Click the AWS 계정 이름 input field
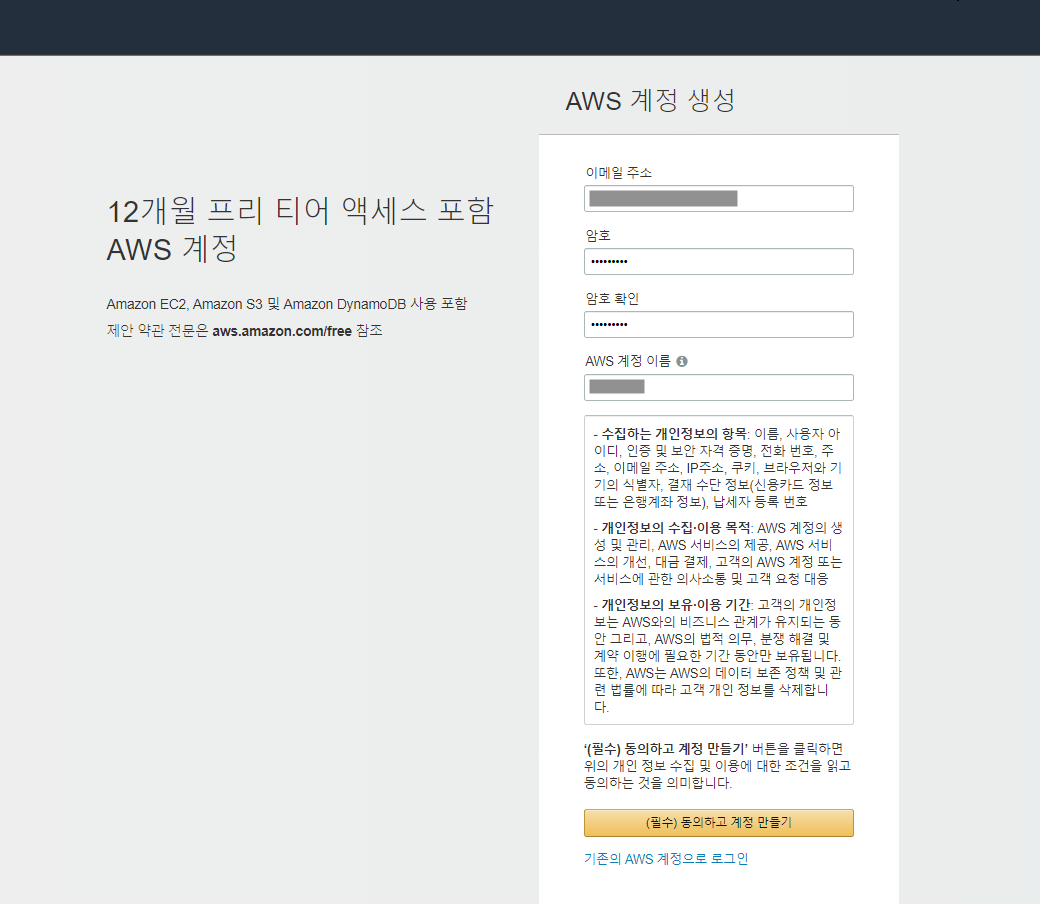Viewport: 1040px width, 904px height. click(718, 387)
